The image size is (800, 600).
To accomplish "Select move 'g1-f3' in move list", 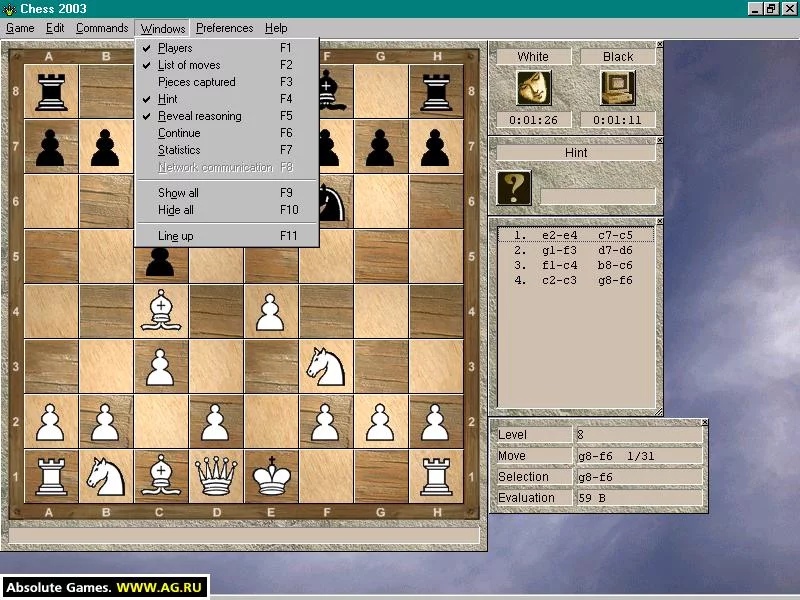I will (x=560, y=251).
